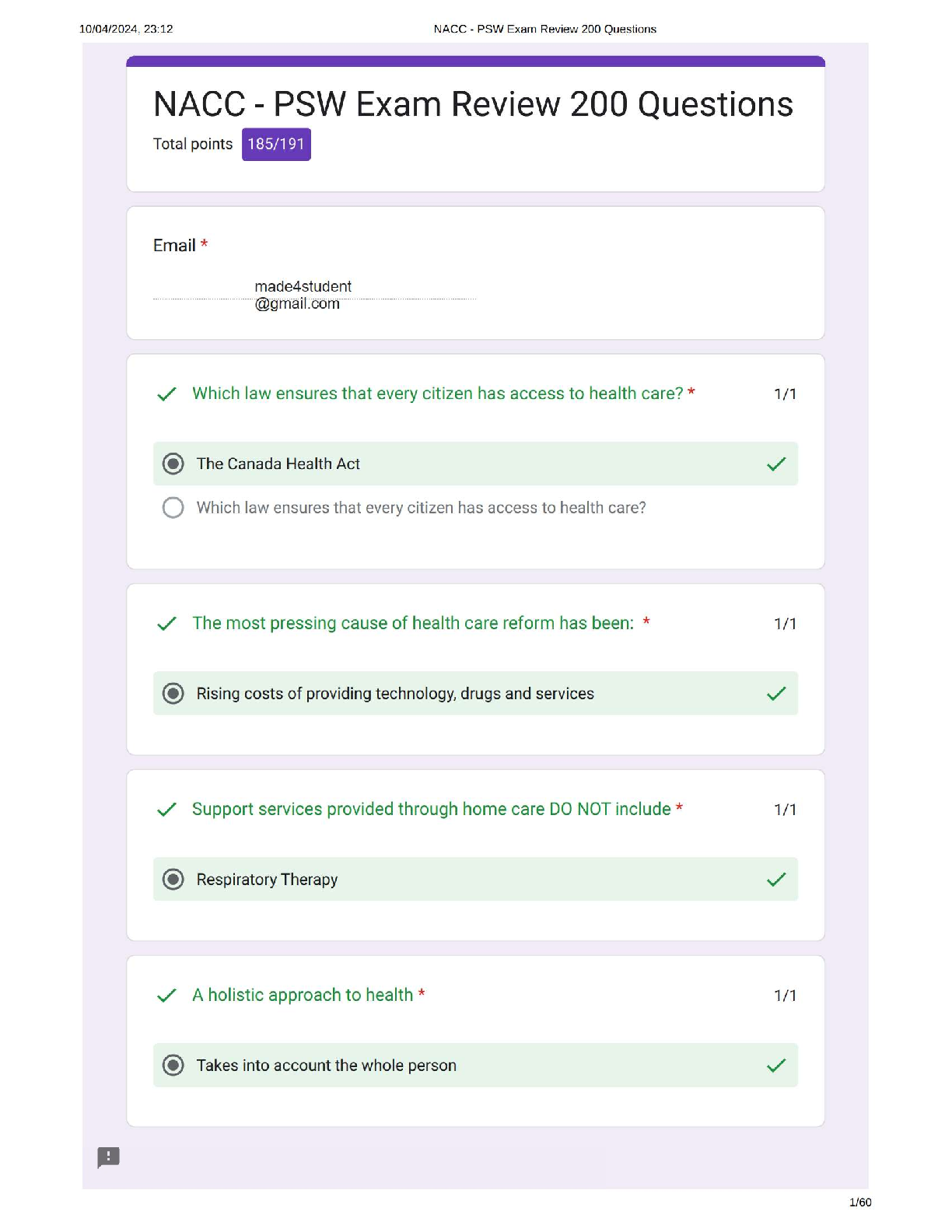The height and width of the screenshot is (1232, 952).
Task: Select Rising costs of providing technology radio
Action: 173,694
